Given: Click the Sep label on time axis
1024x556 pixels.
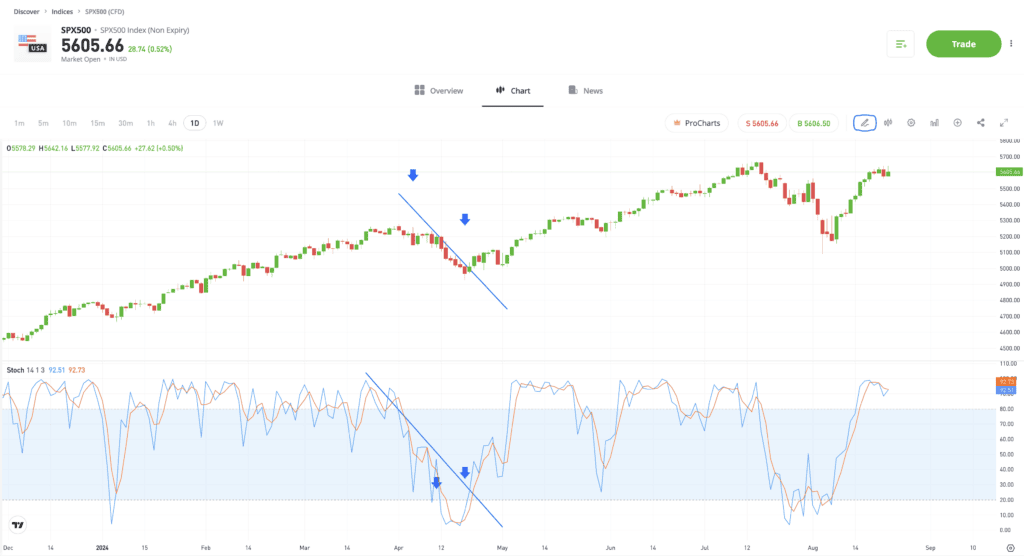Looking at the screenshot, I should [931, 548].
